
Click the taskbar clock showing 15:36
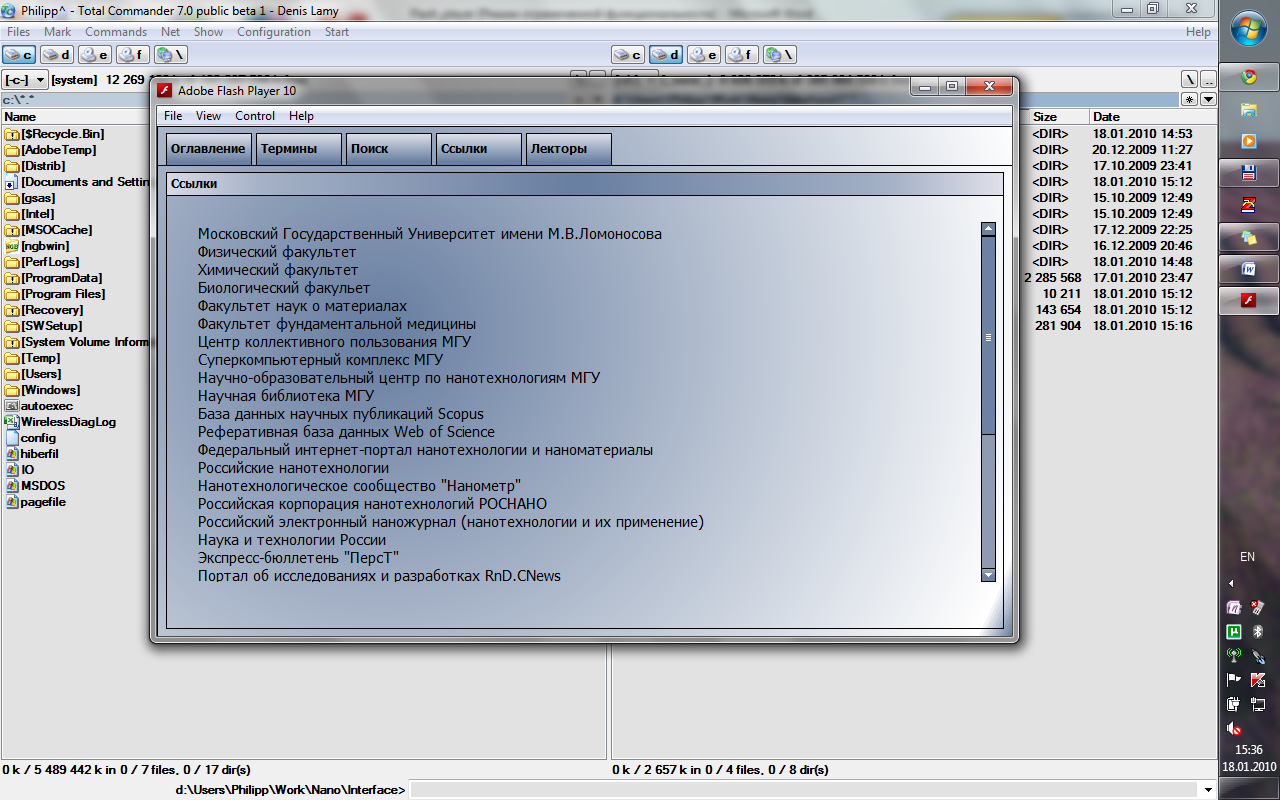(x=1249, y=749)
